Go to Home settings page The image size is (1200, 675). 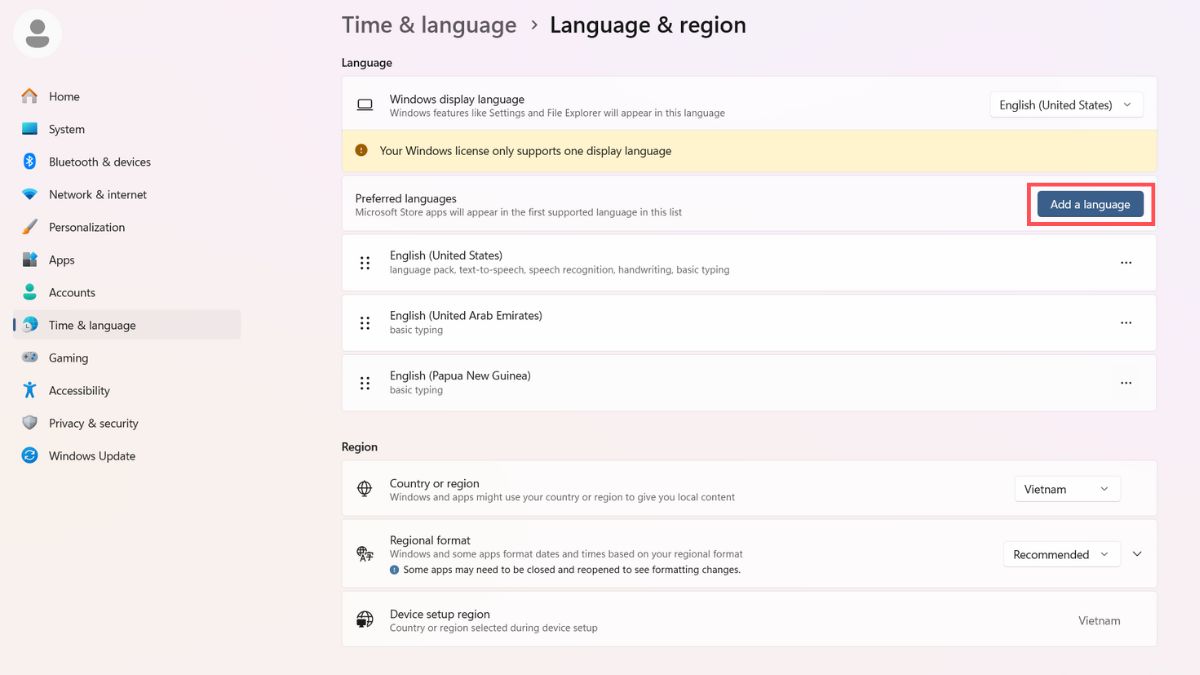coord(126,96)
